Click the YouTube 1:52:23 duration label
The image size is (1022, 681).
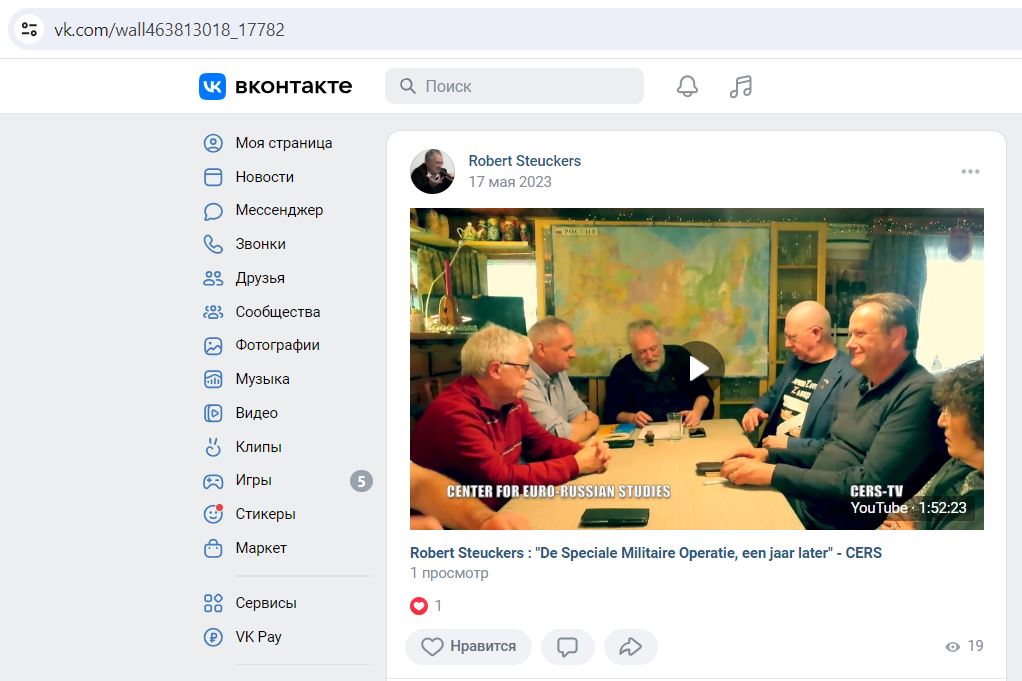pyautogui.click(x=908, y=508)
